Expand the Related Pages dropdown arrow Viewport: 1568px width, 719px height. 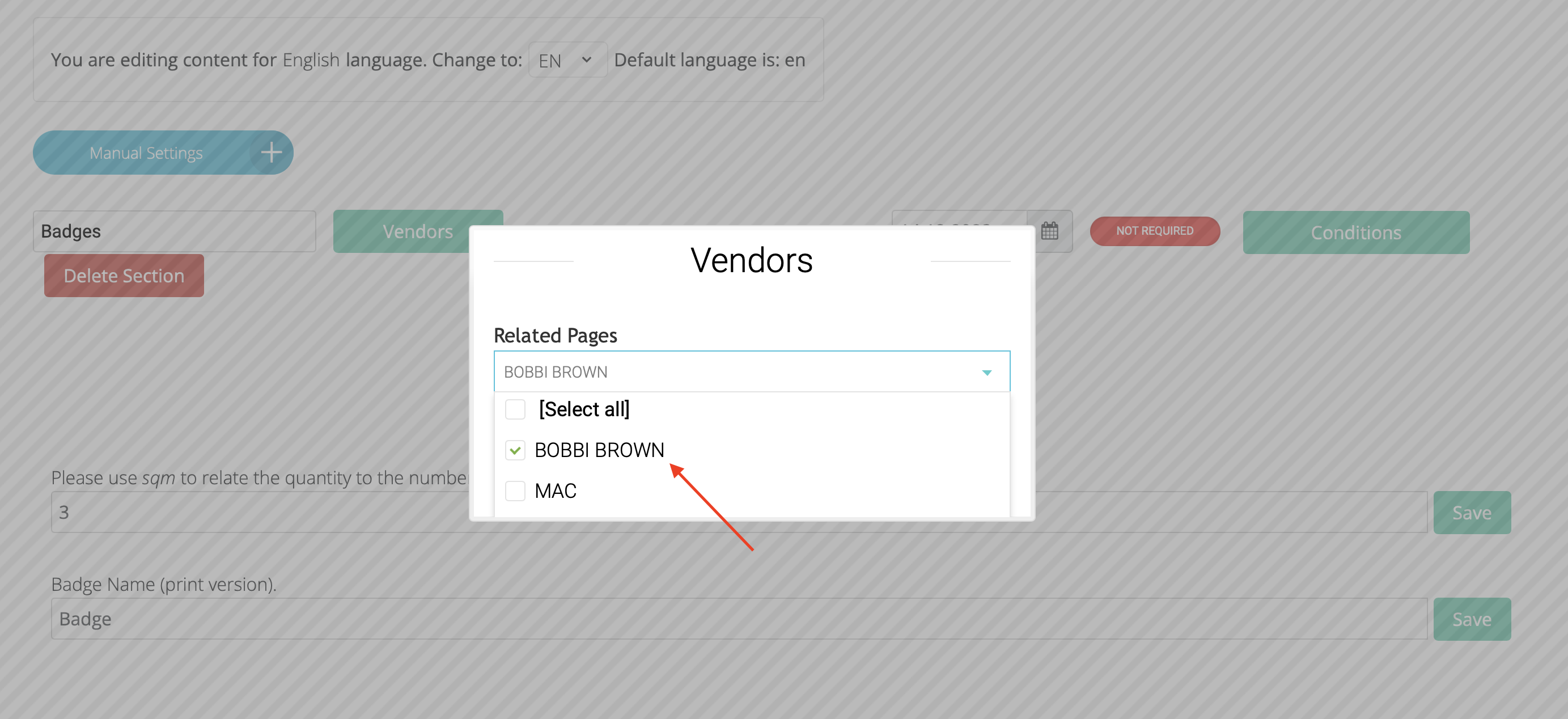986,372
